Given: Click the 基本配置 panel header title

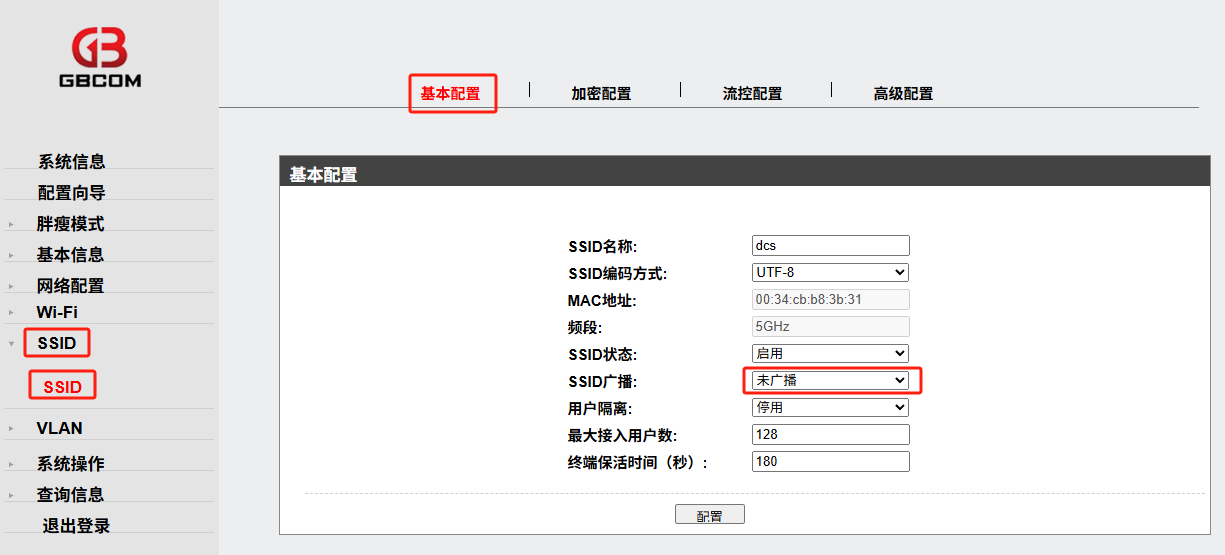Looking at the screenshot, I should 323,175.
